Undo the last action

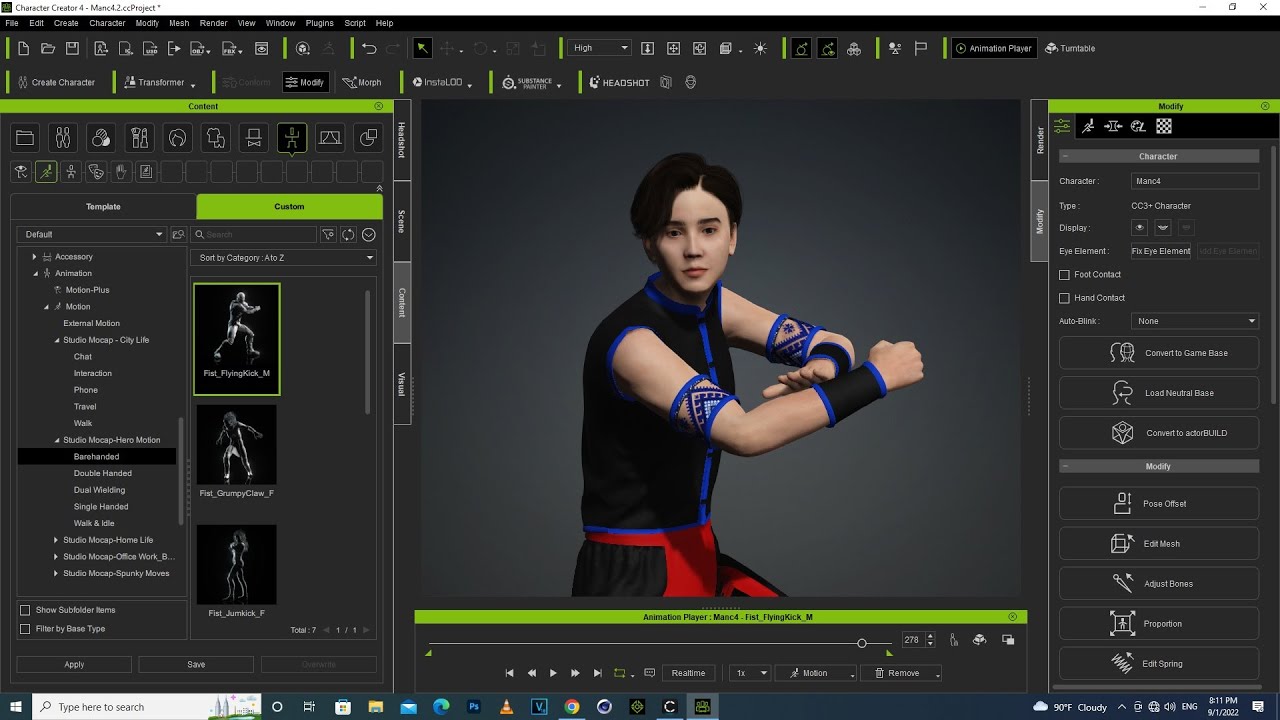pos(369,48)
